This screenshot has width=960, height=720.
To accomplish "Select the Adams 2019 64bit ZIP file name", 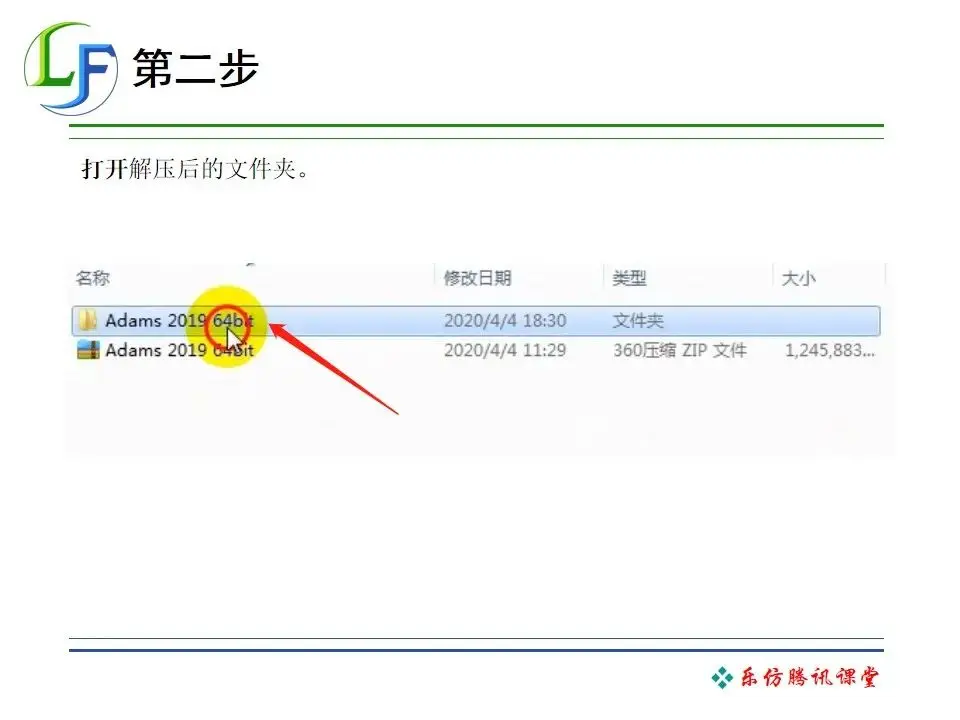I will [179, 350].
